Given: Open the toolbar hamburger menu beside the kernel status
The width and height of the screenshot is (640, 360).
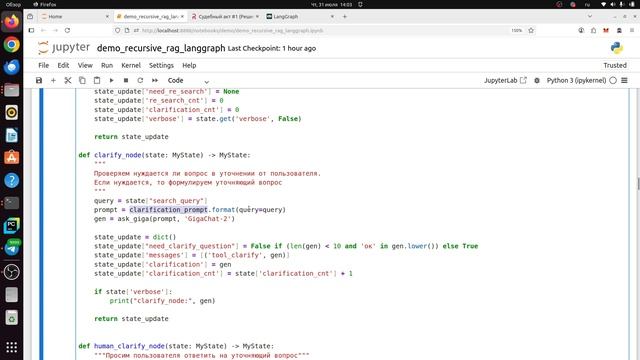Looking at the screenshot, I should (x=624, y=80).
